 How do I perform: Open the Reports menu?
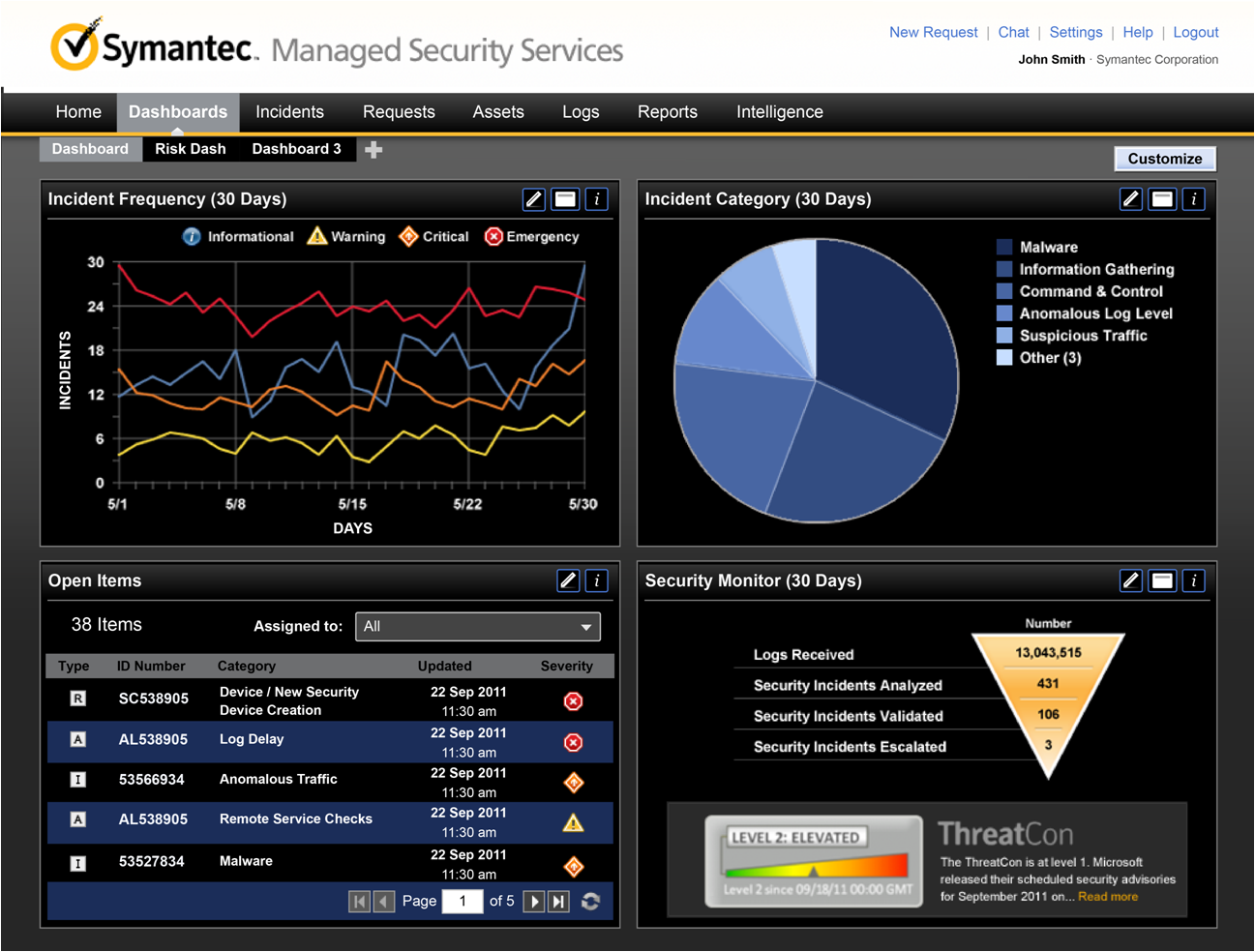668,112
